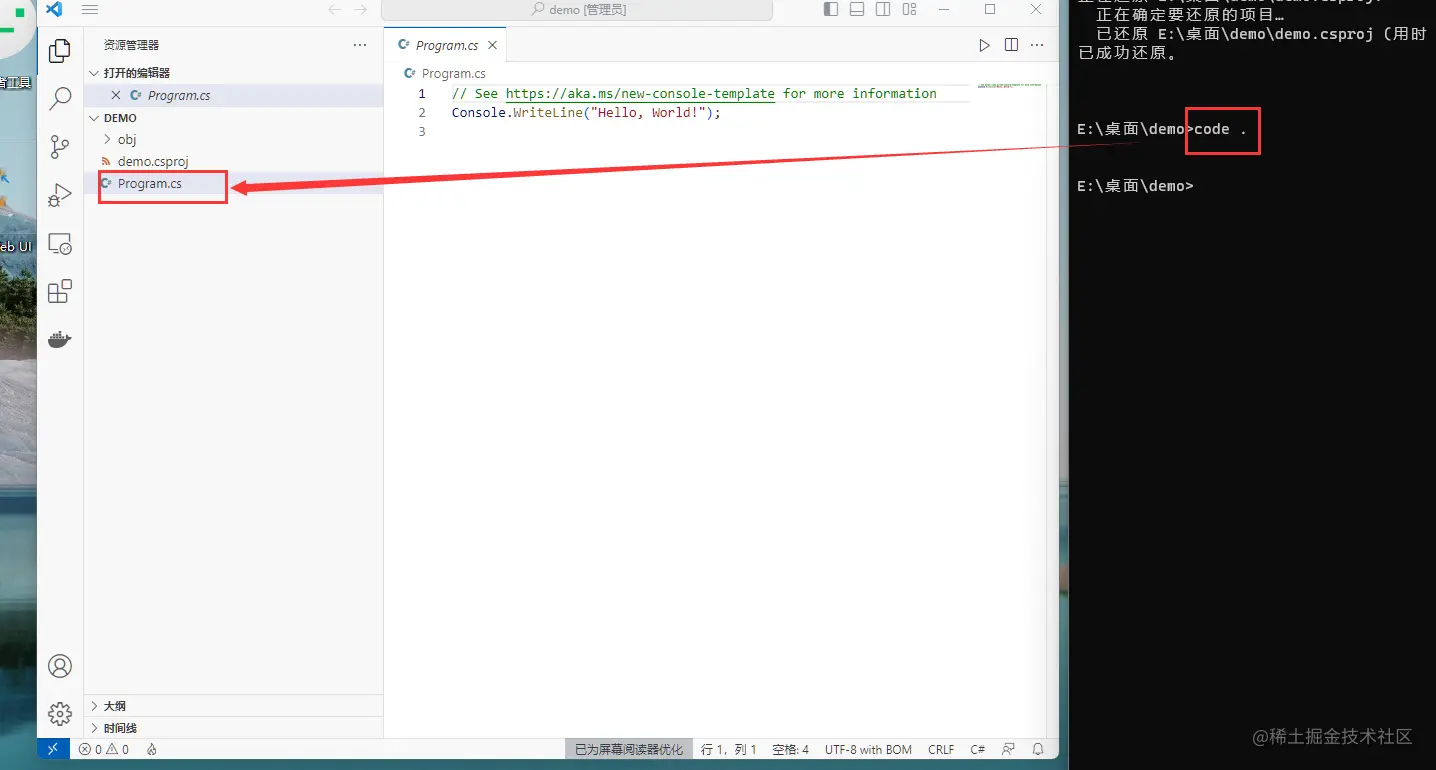This screenshot has width=1436, height=770.
Task: Go forward with the title bar right arrow
Action: tap(361, 10)
